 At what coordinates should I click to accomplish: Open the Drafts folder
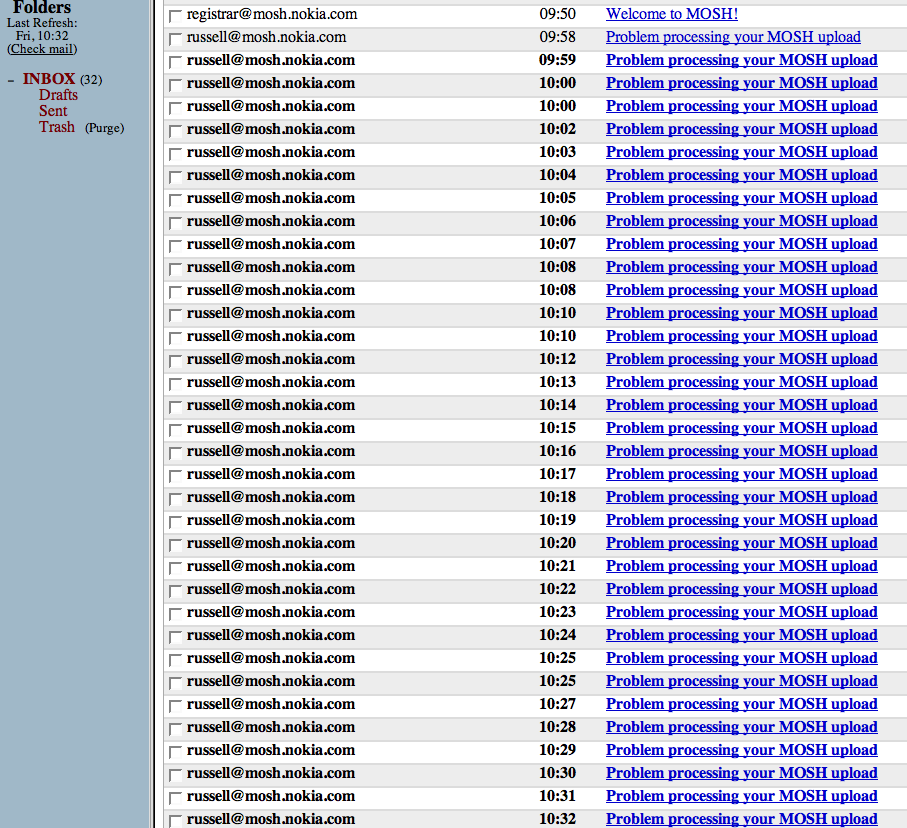pyautogui.click(x=58, y=95)
